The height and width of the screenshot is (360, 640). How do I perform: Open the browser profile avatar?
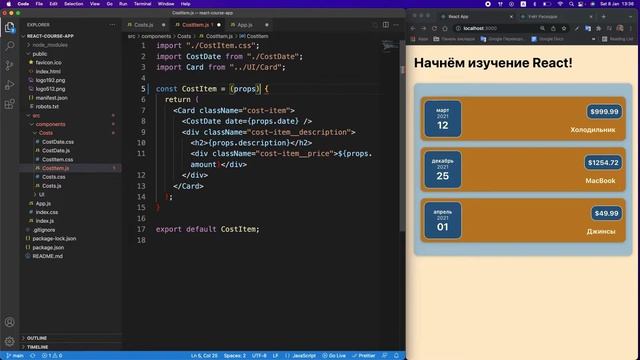point(620,28)
